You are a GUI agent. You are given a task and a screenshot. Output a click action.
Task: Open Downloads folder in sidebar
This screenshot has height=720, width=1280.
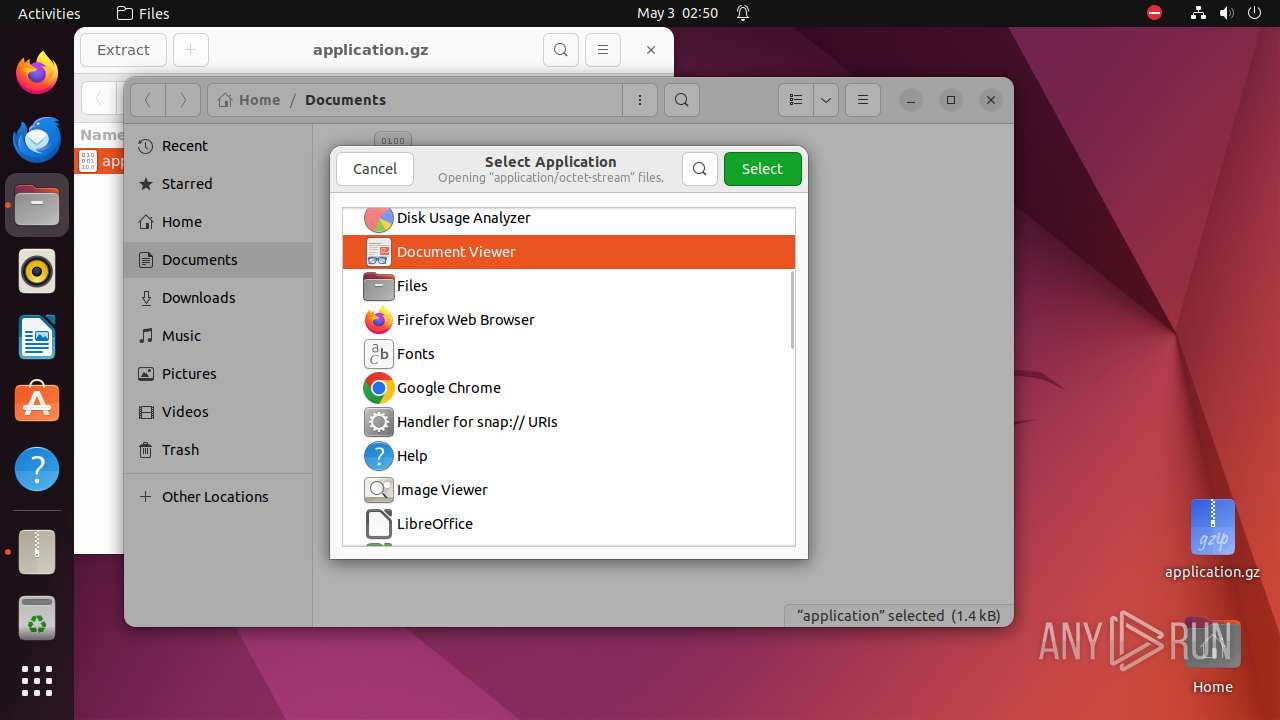coord(218,298)
